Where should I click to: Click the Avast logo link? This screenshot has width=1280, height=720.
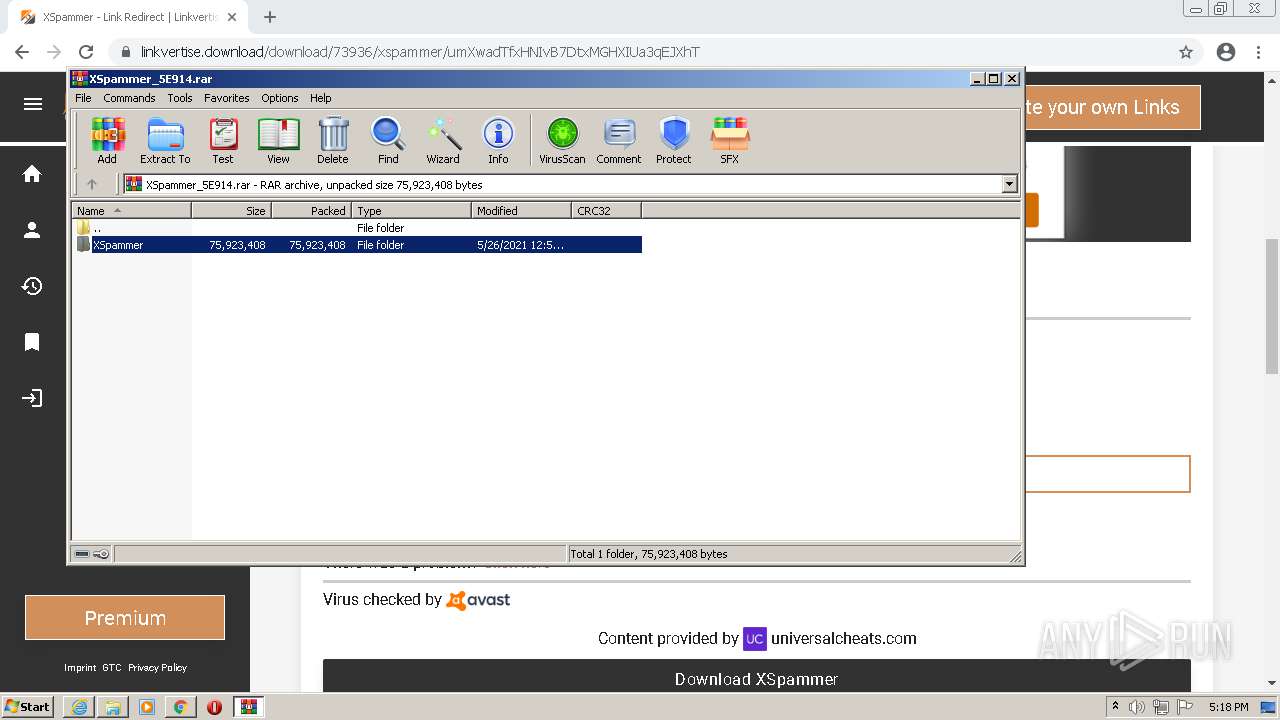(478, 600)
